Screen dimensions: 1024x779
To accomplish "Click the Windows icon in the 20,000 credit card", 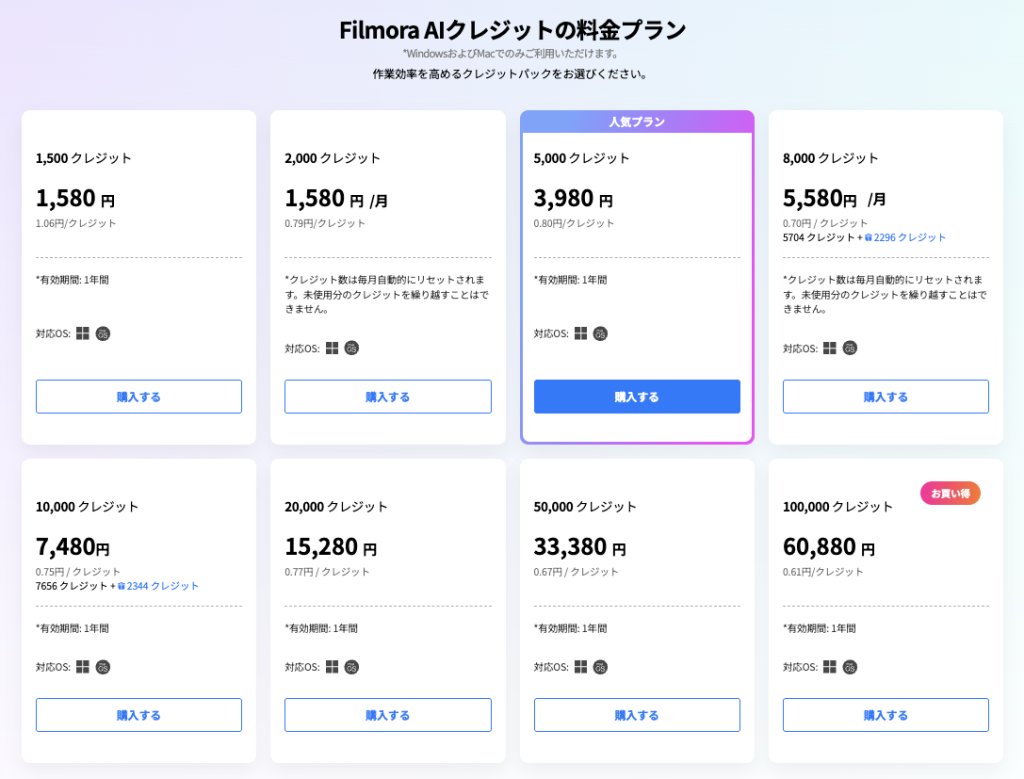I will [332, 667].
